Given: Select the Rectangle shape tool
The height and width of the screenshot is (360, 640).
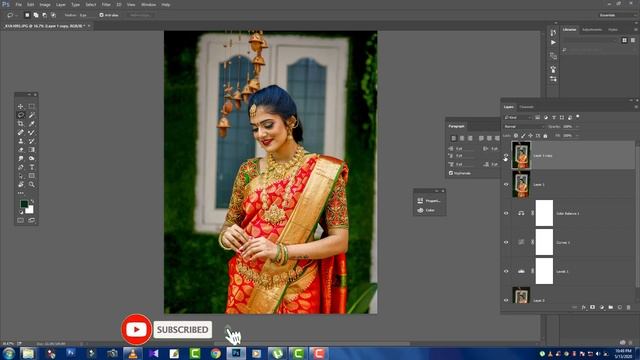Looking at the screenshot, I should 31,176.
